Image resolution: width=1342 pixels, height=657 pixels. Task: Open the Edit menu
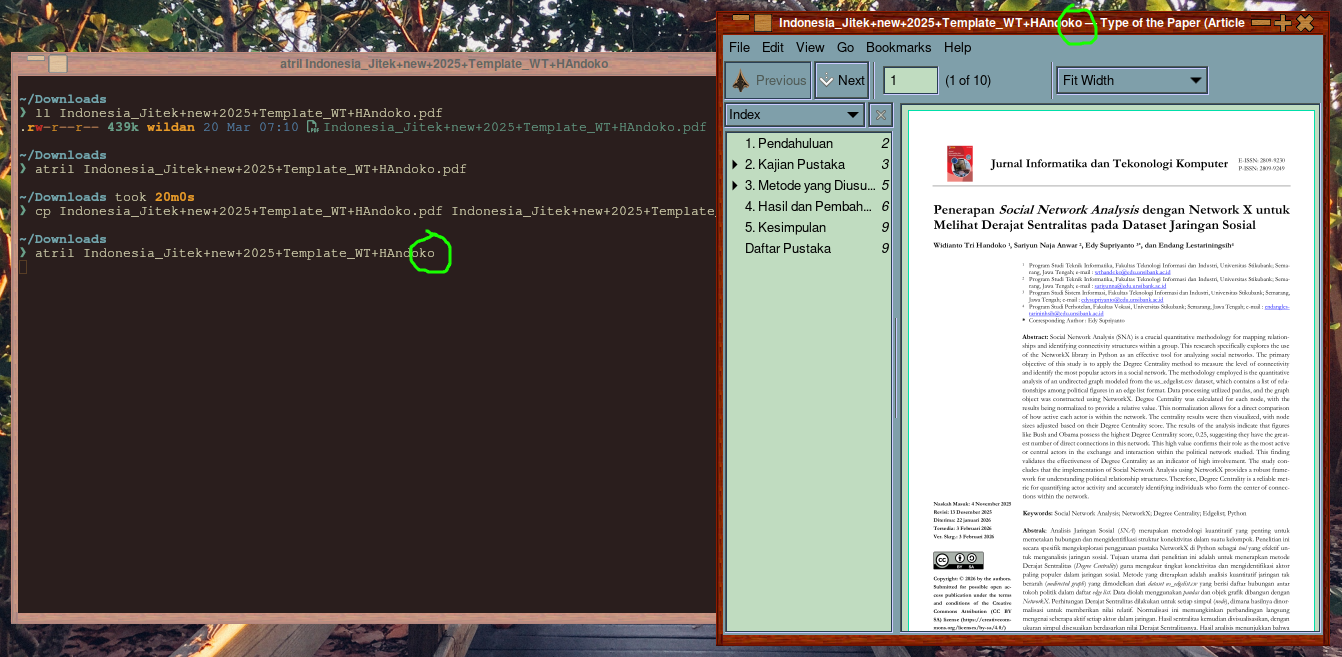[x=773, y=47]
